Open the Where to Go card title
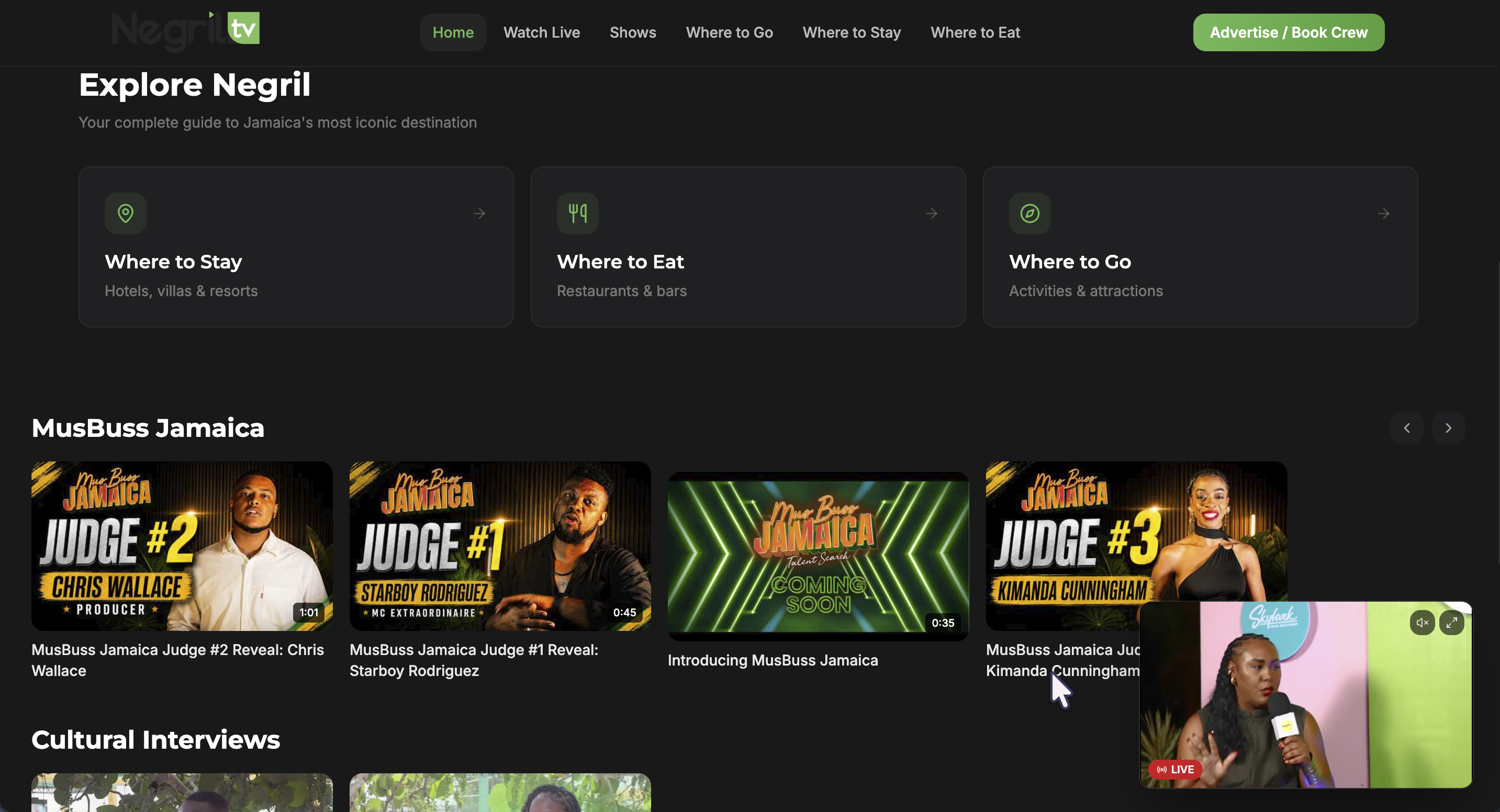The width and height of the screenshot is (1500, 812). pos(1070,262)
